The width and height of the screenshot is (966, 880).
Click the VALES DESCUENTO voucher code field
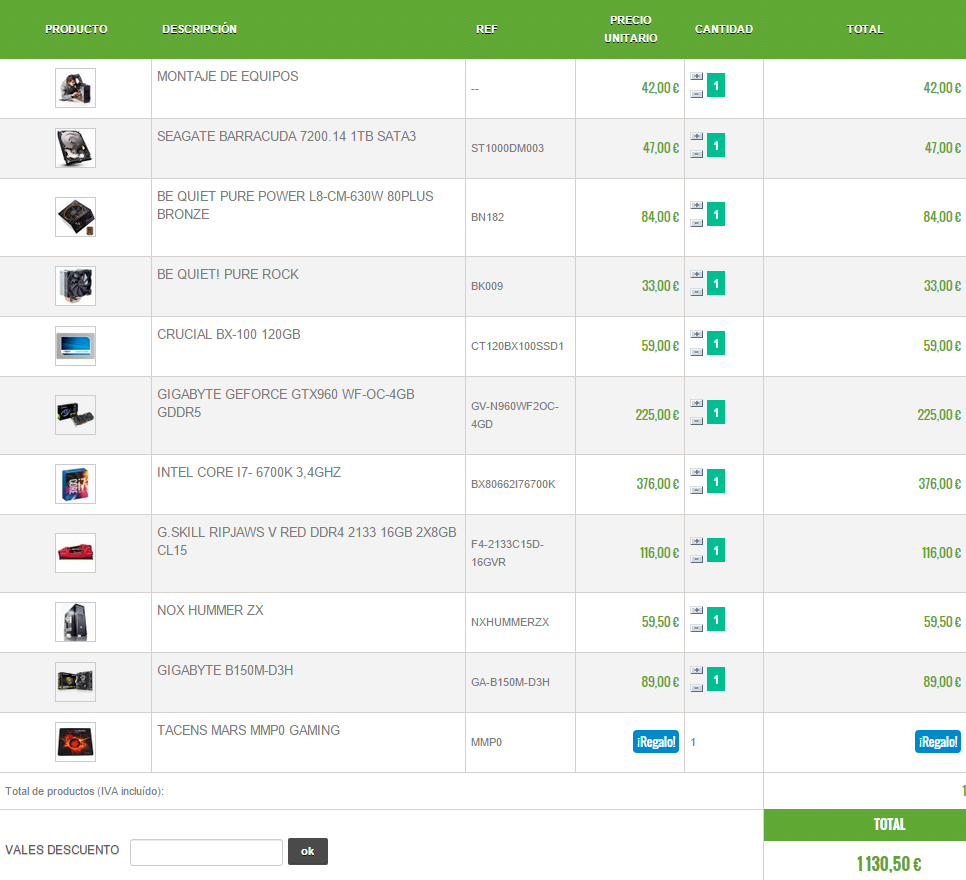(206, 852)
